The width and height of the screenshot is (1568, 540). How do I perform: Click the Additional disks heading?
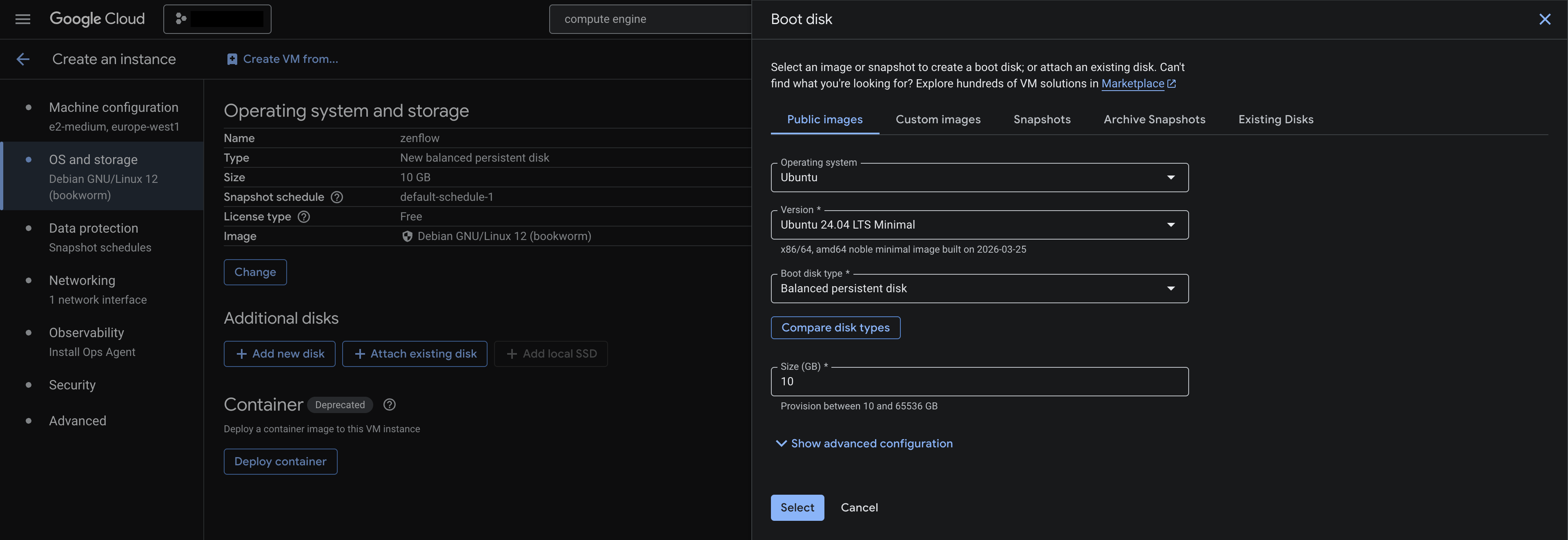pos(281,319)
